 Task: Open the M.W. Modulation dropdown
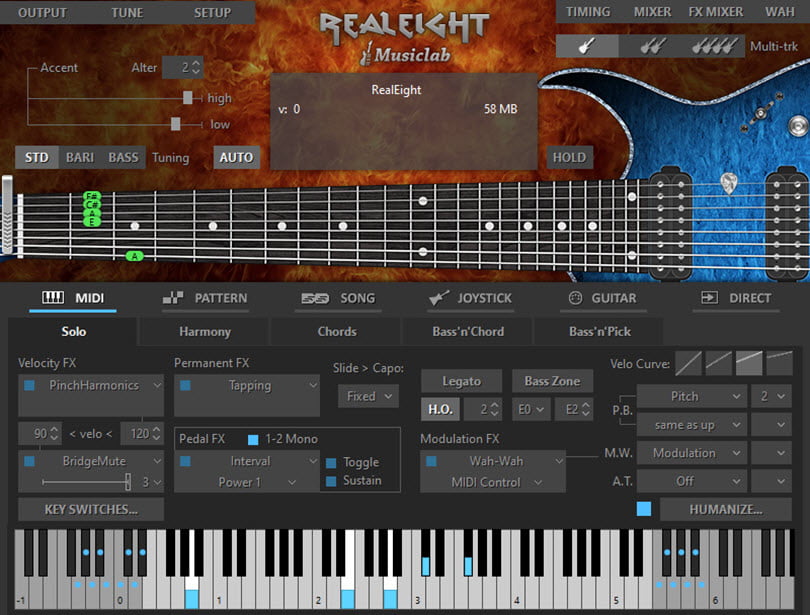[x=692, y=453]
